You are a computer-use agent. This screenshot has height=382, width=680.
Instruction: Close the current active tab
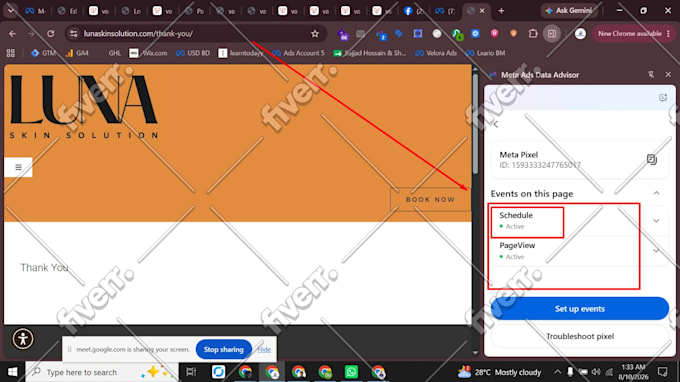click(x=482, y=11)
